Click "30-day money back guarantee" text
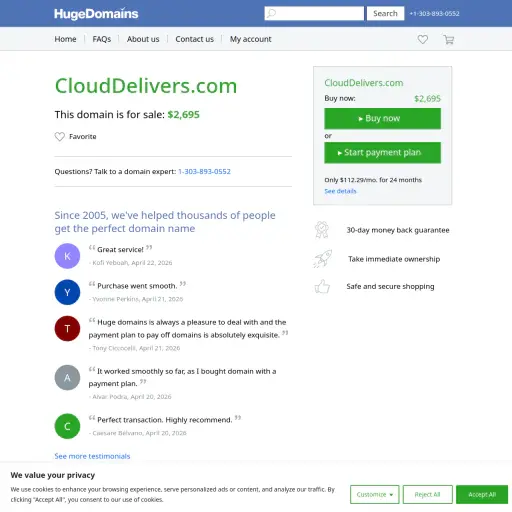 [x=398, y=230]
